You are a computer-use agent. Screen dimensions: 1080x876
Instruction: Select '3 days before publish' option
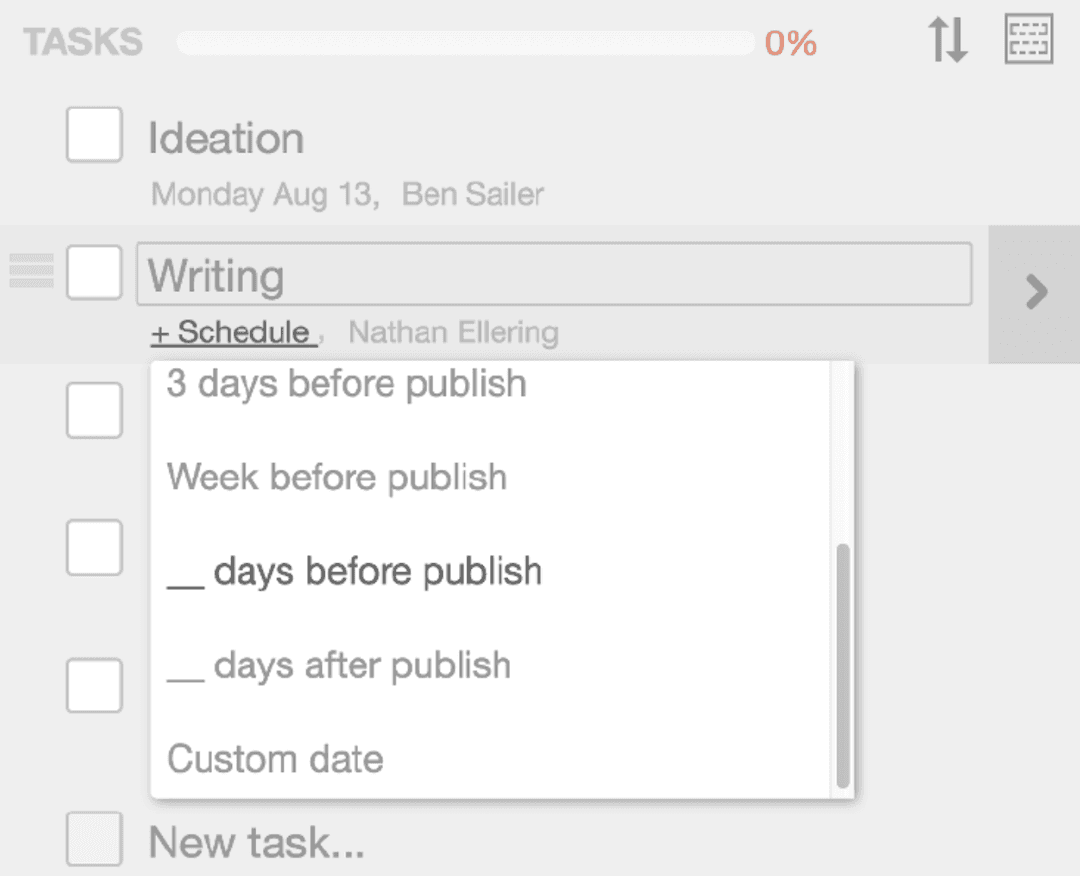(346, 384)
